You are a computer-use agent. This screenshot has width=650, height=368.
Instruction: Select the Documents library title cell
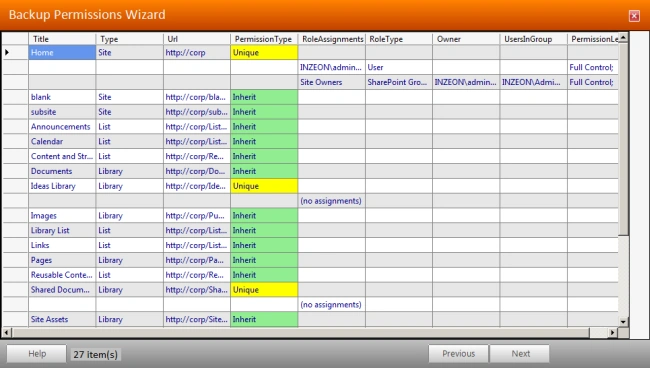pyautogui.click(x=62, y=171)
